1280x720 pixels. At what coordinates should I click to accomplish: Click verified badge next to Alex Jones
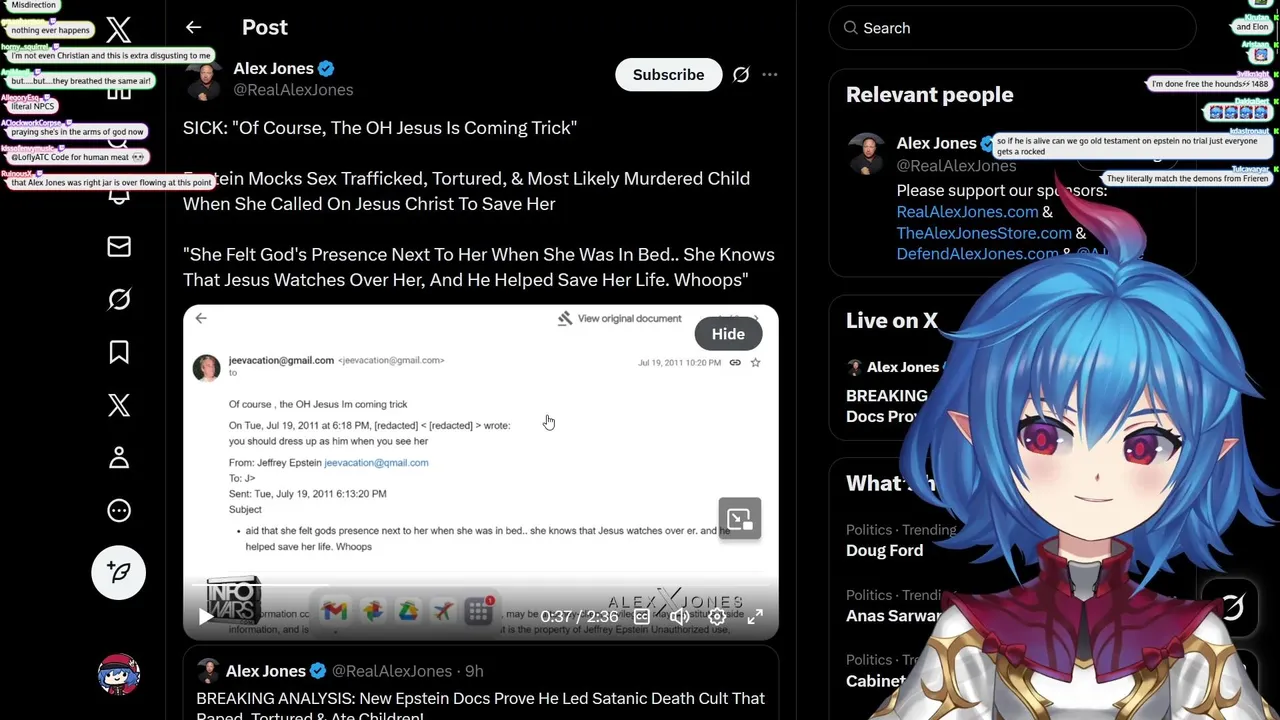[x=326, y=68]
